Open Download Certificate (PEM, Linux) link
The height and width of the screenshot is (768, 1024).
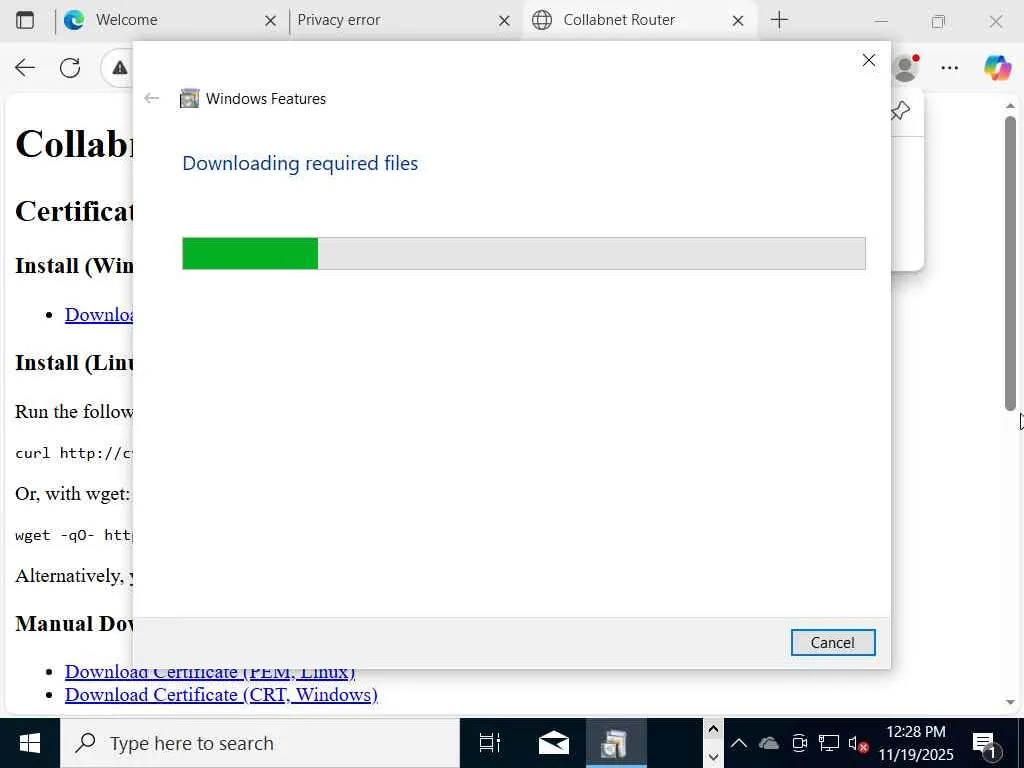[210, 673]
